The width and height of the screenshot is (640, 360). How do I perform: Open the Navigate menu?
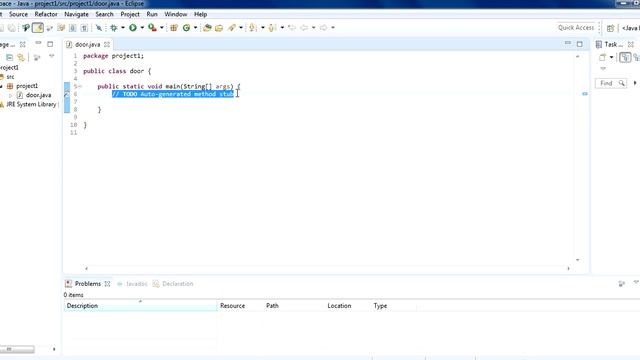pyautogui.click(x=76, y=14)
